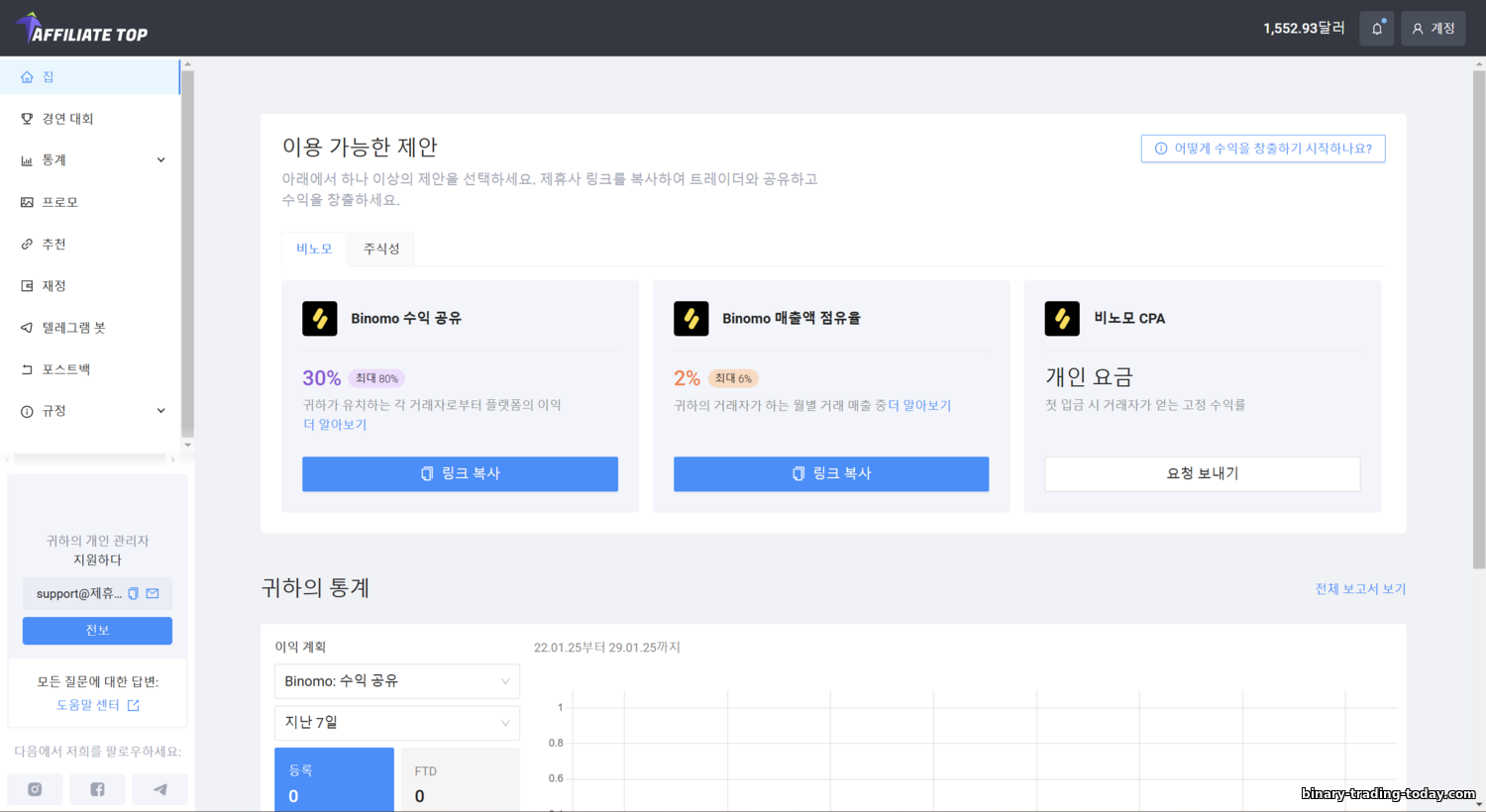Screen dimensions: 1486x812
Task: Click the sidebar menu scrollbar
Action: coord(187,253)
